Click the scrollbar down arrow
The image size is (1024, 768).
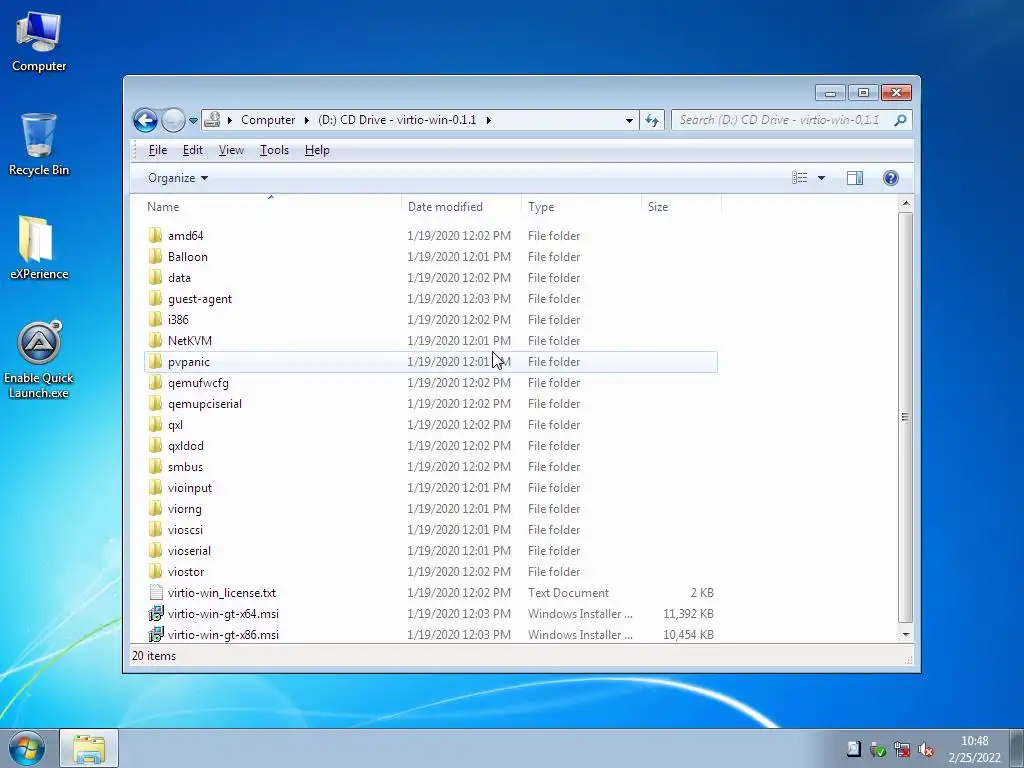click(906, 634)
